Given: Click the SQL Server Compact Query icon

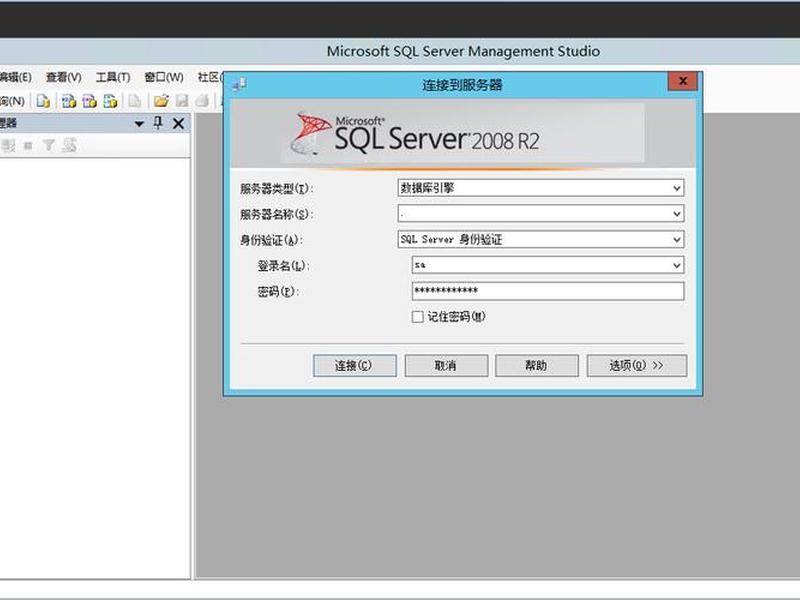Looking at the screenshot, I should point(135,101).
